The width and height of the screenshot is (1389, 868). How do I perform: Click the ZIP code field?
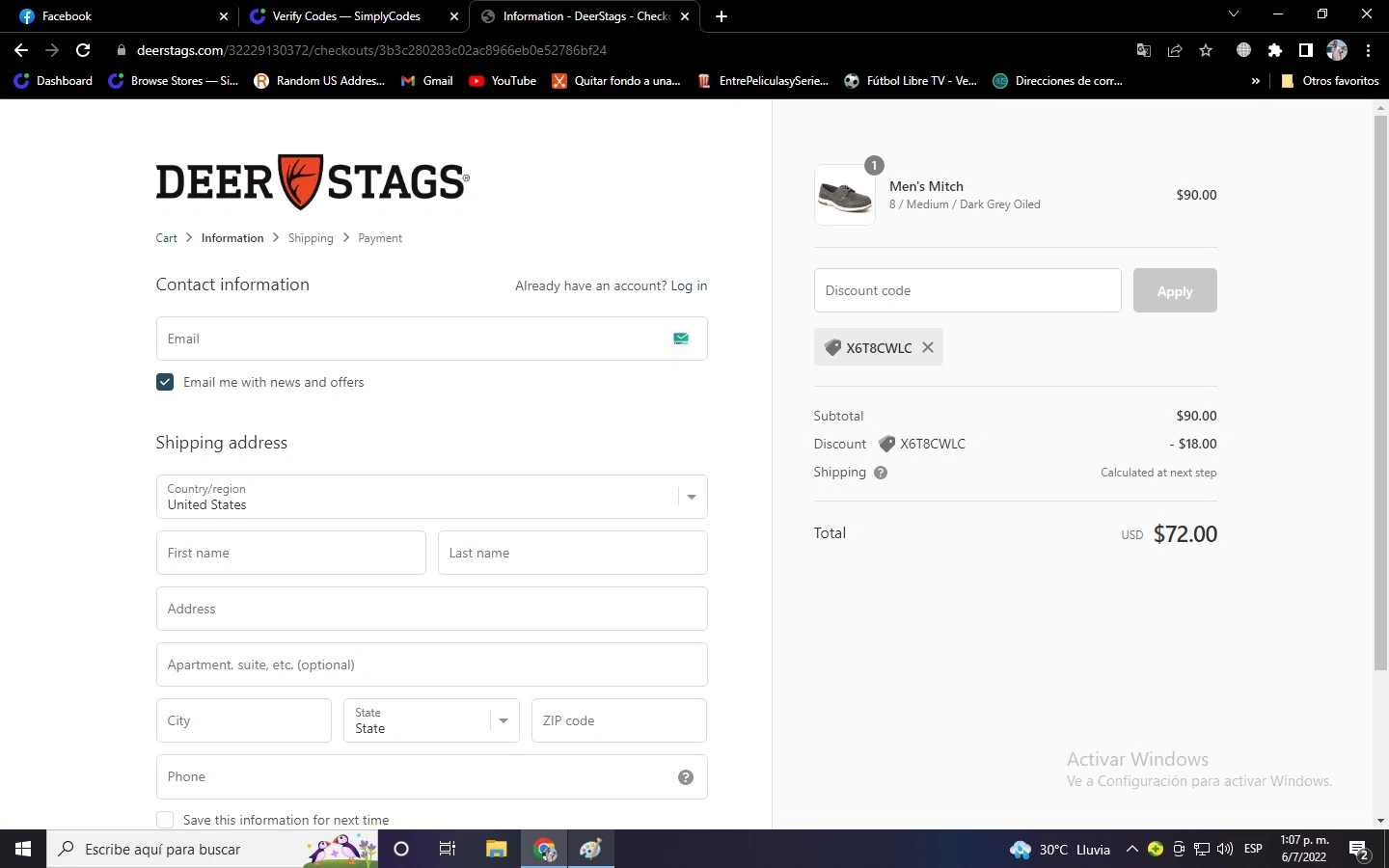click(x=618, y=720)
